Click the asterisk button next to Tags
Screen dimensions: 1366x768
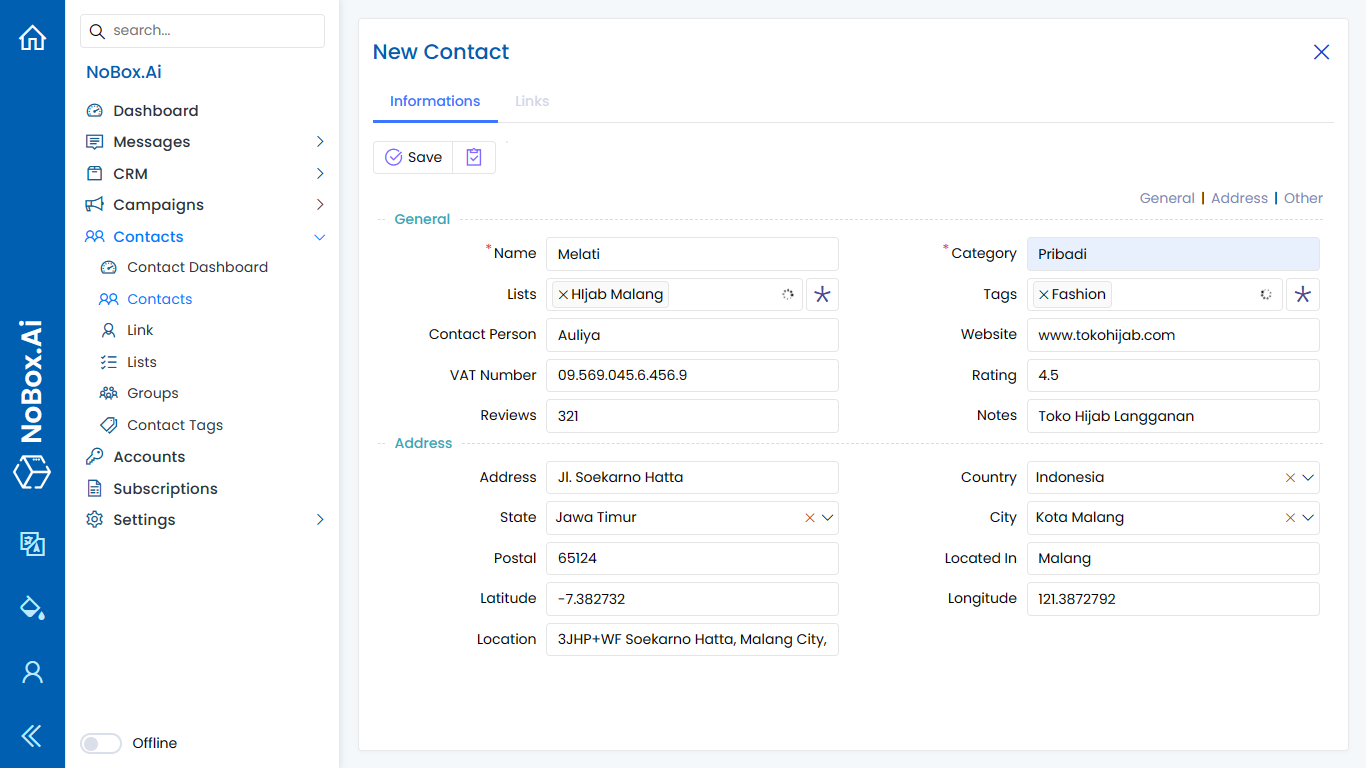click(1302, 294)
